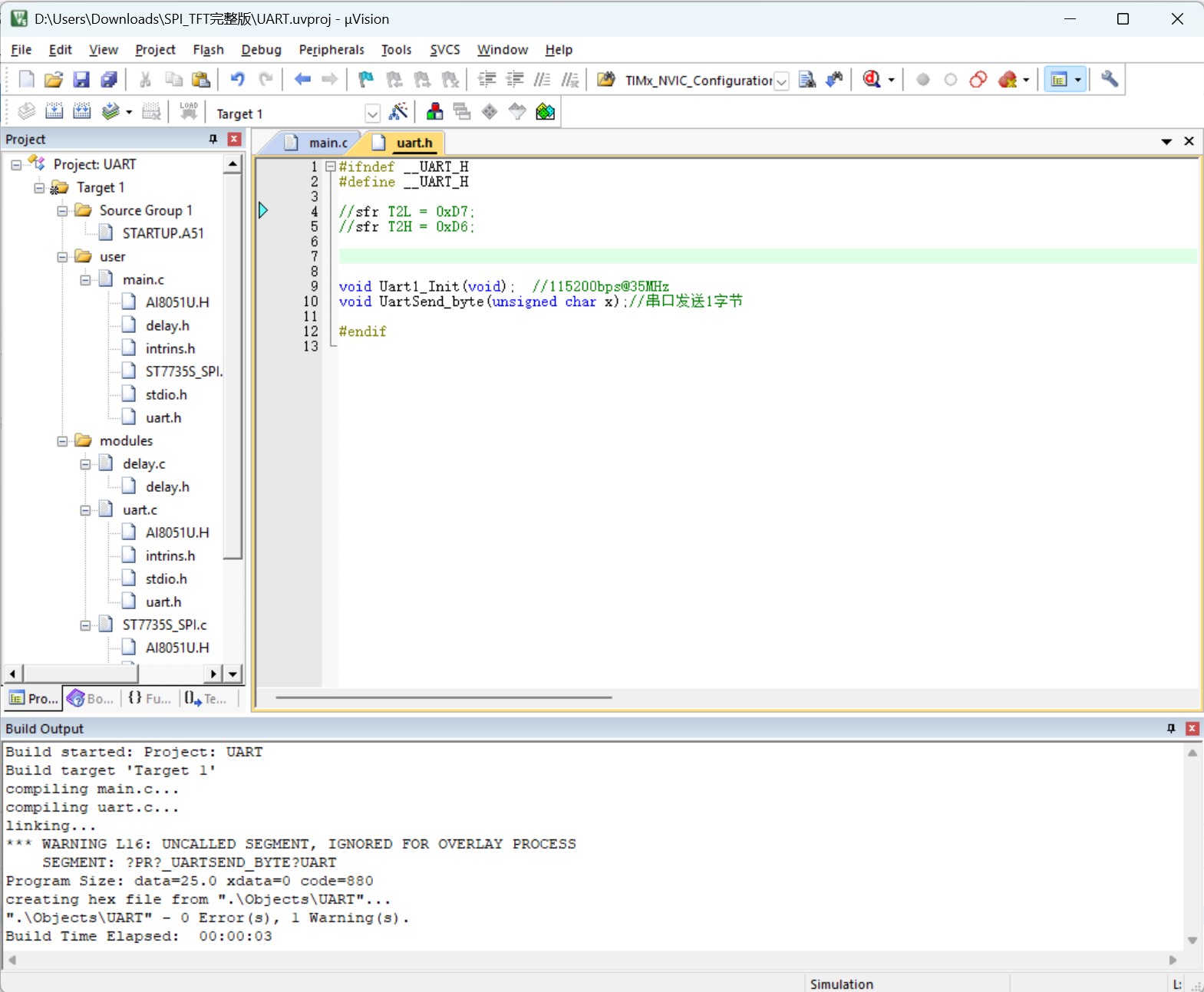This screenshot has width=1204, height=992.
Task: Click the Build target icon
Action: (54, 112)
